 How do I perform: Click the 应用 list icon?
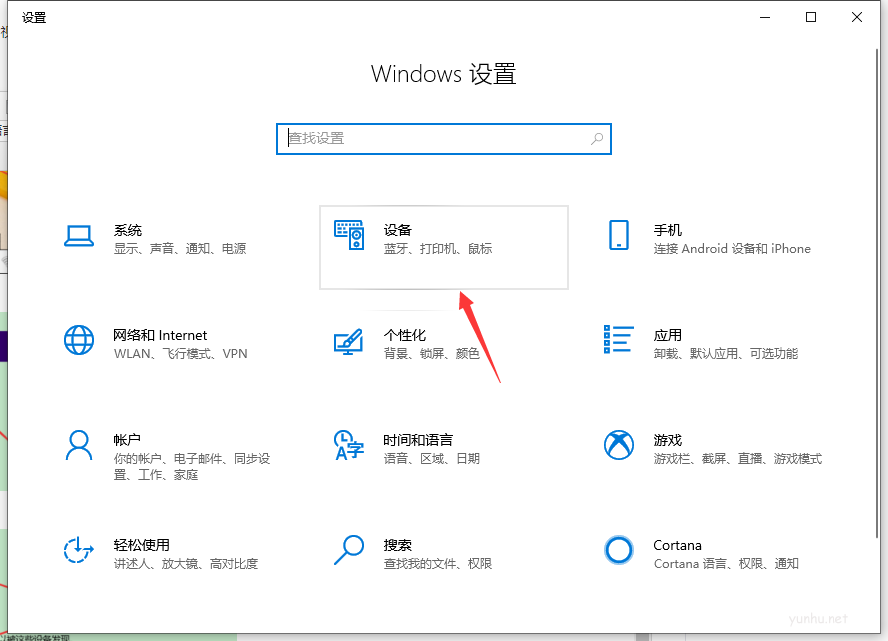(x=619, y=339)
